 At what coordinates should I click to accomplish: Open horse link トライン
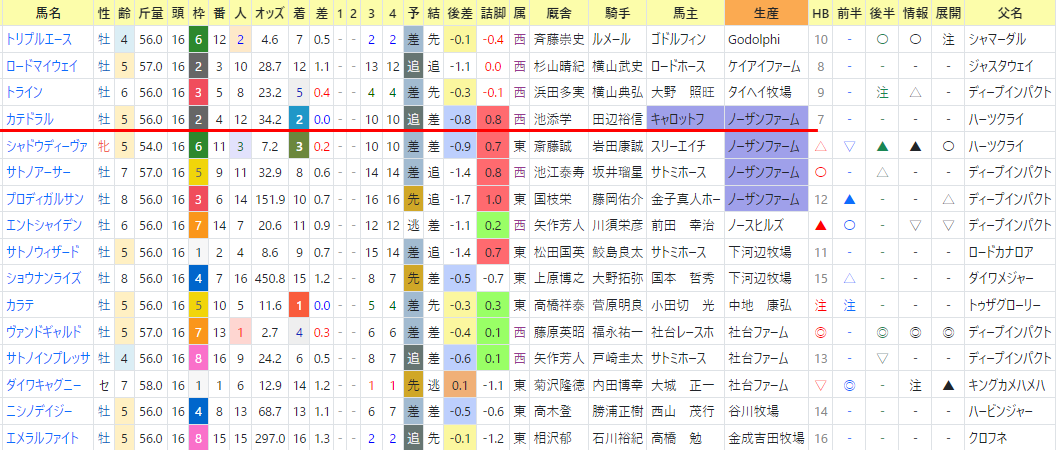tap(24, 92)
